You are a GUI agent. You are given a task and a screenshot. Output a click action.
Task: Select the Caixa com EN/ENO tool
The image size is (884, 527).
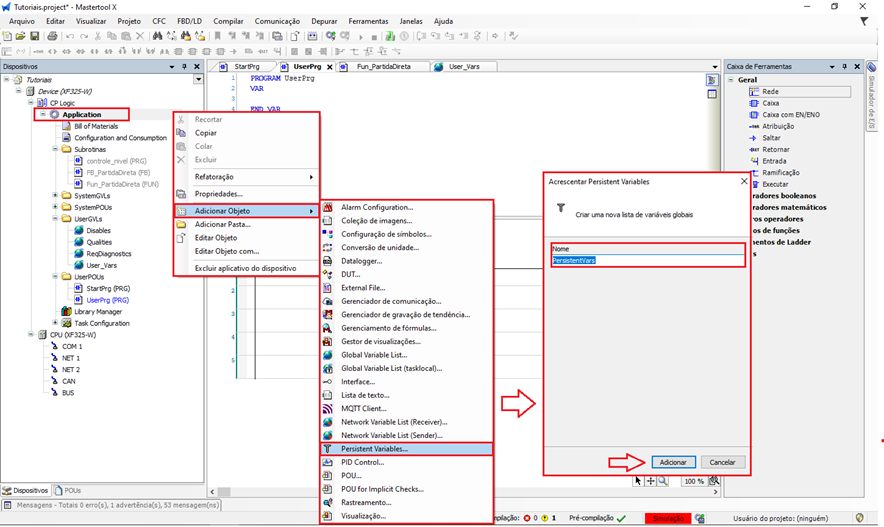click(784, 114)
